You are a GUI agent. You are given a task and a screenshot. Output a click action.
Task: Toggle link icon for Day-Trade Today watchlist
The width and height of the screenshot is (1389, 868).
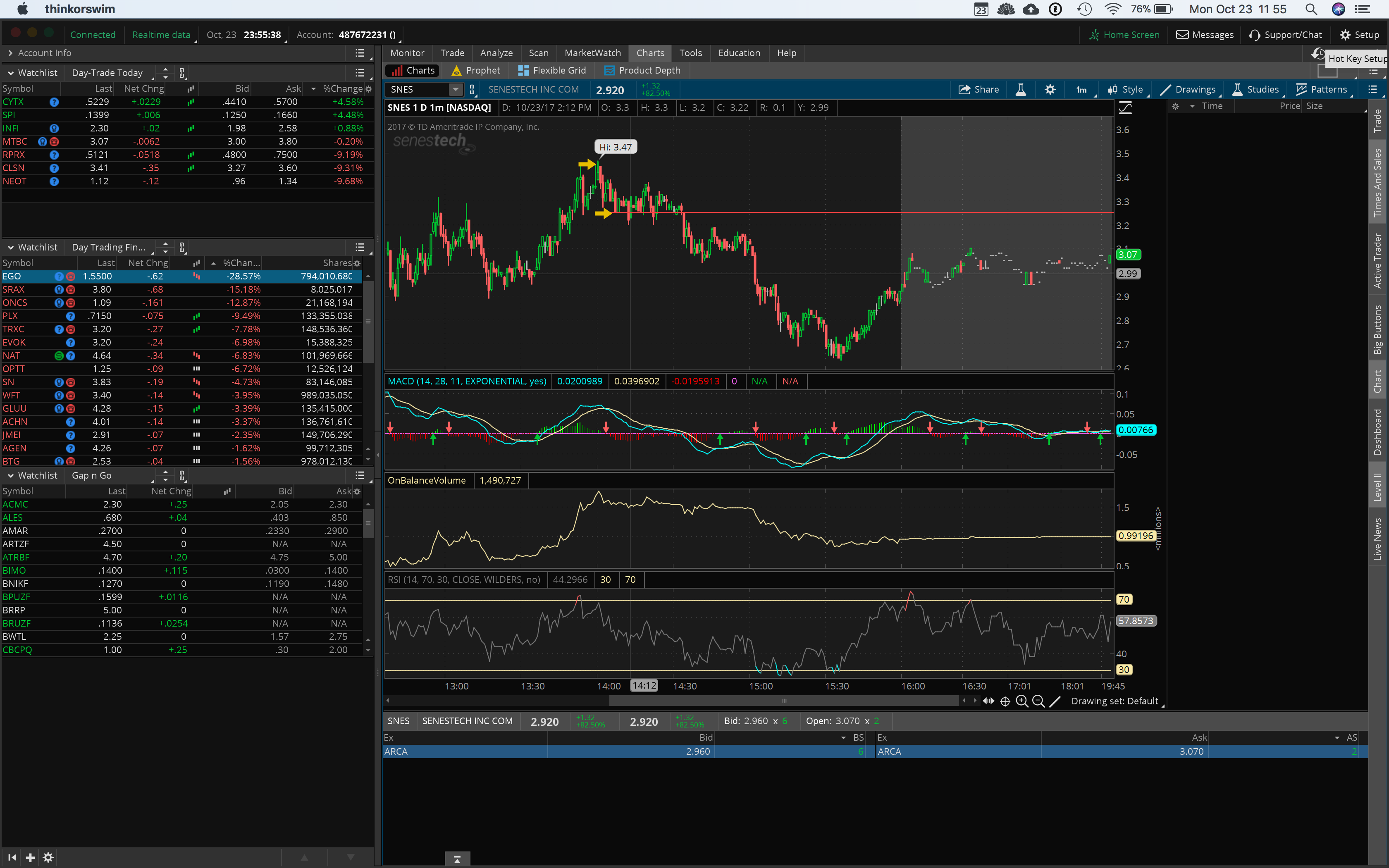pyautogui.click(x=182, y=73)
